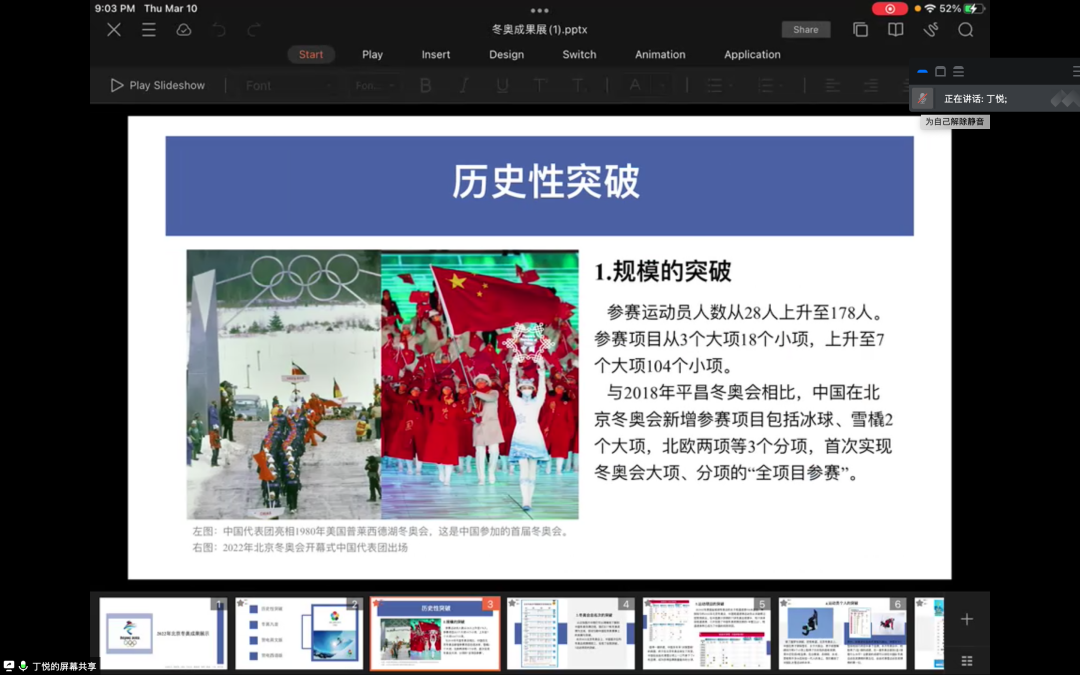This screenshot has width=1080, height=675.
Task: Open the reading mode book icon
Action: pyautogui.click(x=895, y=30)
